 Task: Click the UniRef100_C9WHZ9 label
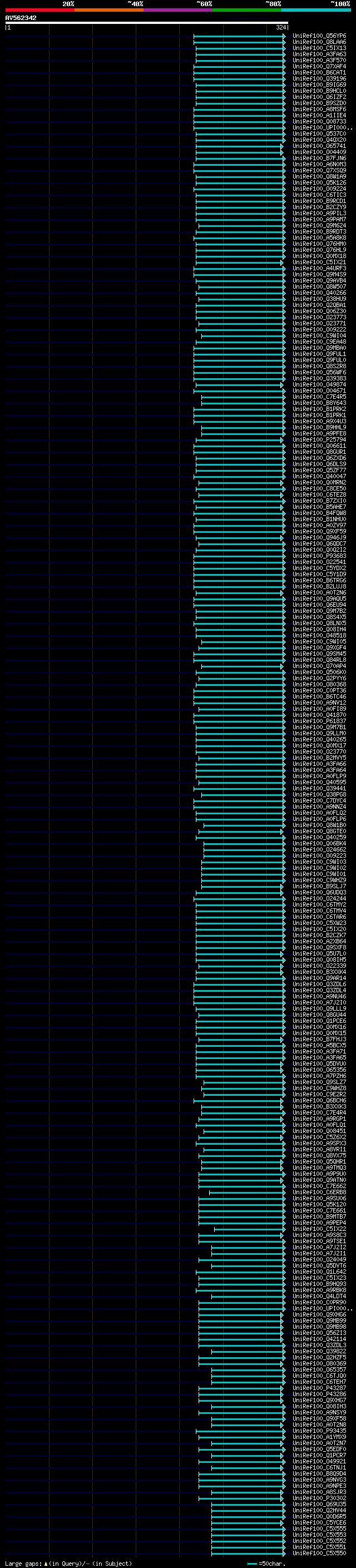(x=319, y=879)
